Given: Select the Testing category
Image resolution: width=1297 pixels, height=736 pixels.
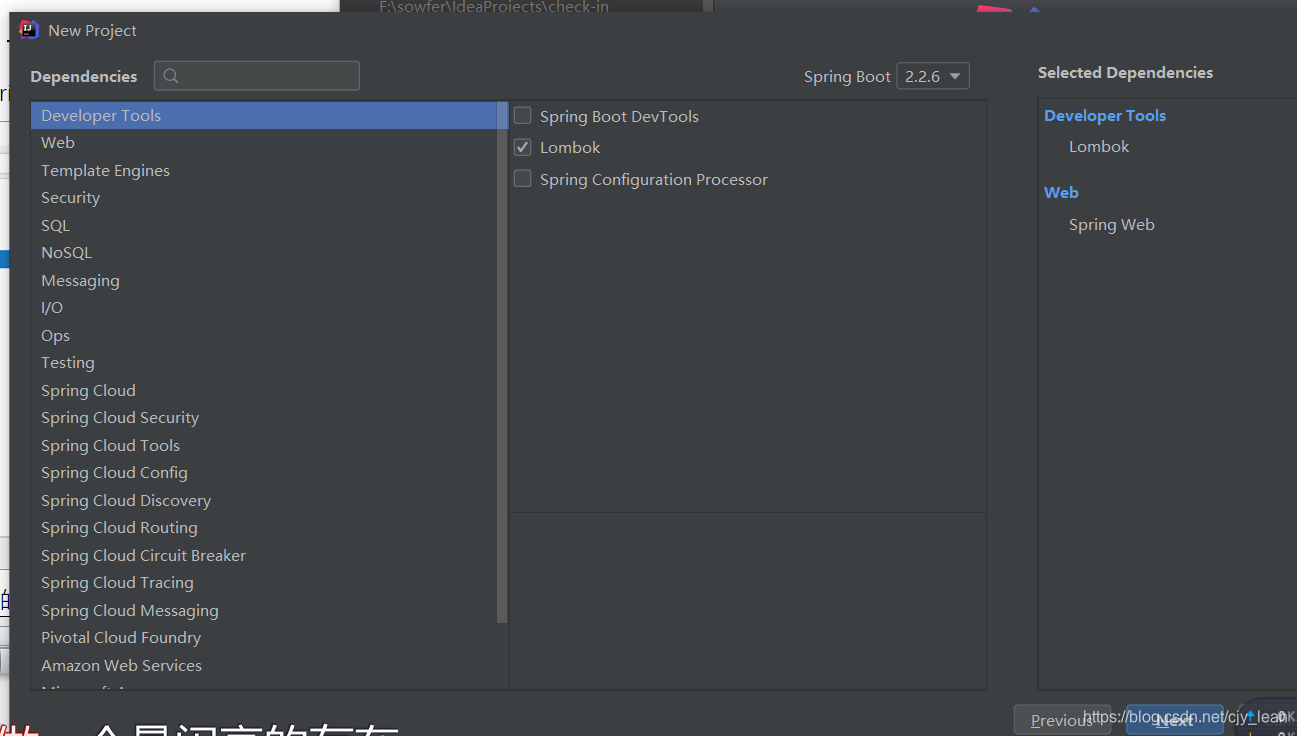Looking at the screenshot, I should click(x=67, y=362).
